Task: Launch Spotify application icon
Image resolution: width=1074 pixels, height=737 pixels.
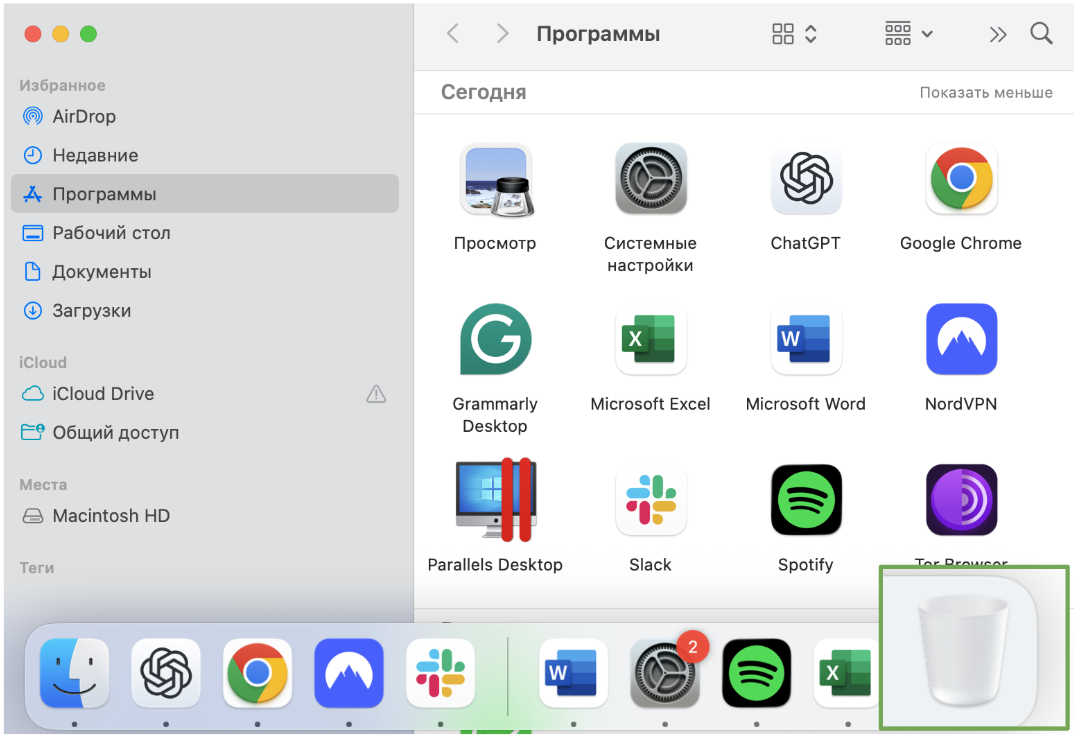Action: tap(806, 500)
